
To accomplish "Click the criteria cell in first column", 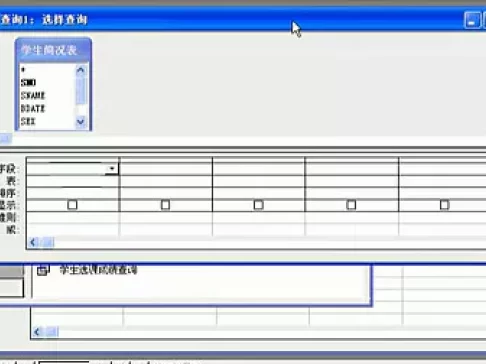I will point(73,217).
